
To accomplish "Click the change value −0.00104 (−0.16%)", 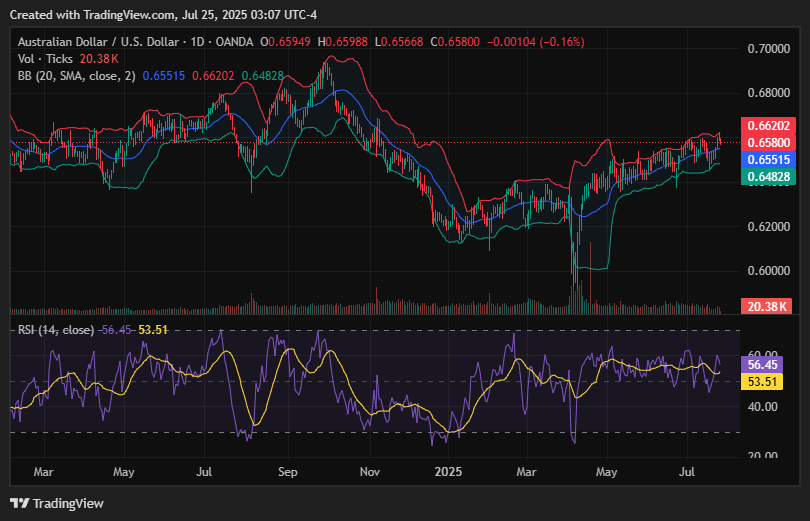I will point(536,42).
